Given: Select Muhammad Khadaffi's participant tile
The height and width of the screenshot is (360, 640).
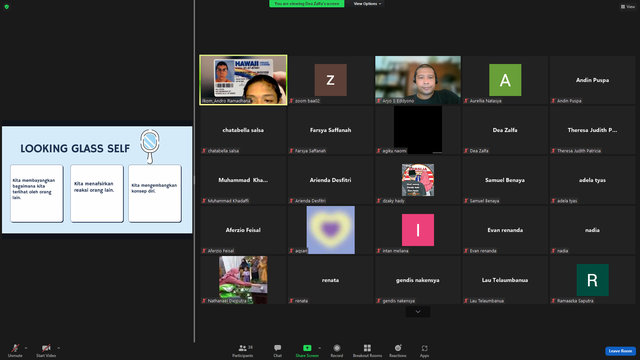Looking at the screenshot, I should click(x=243, y=180).
